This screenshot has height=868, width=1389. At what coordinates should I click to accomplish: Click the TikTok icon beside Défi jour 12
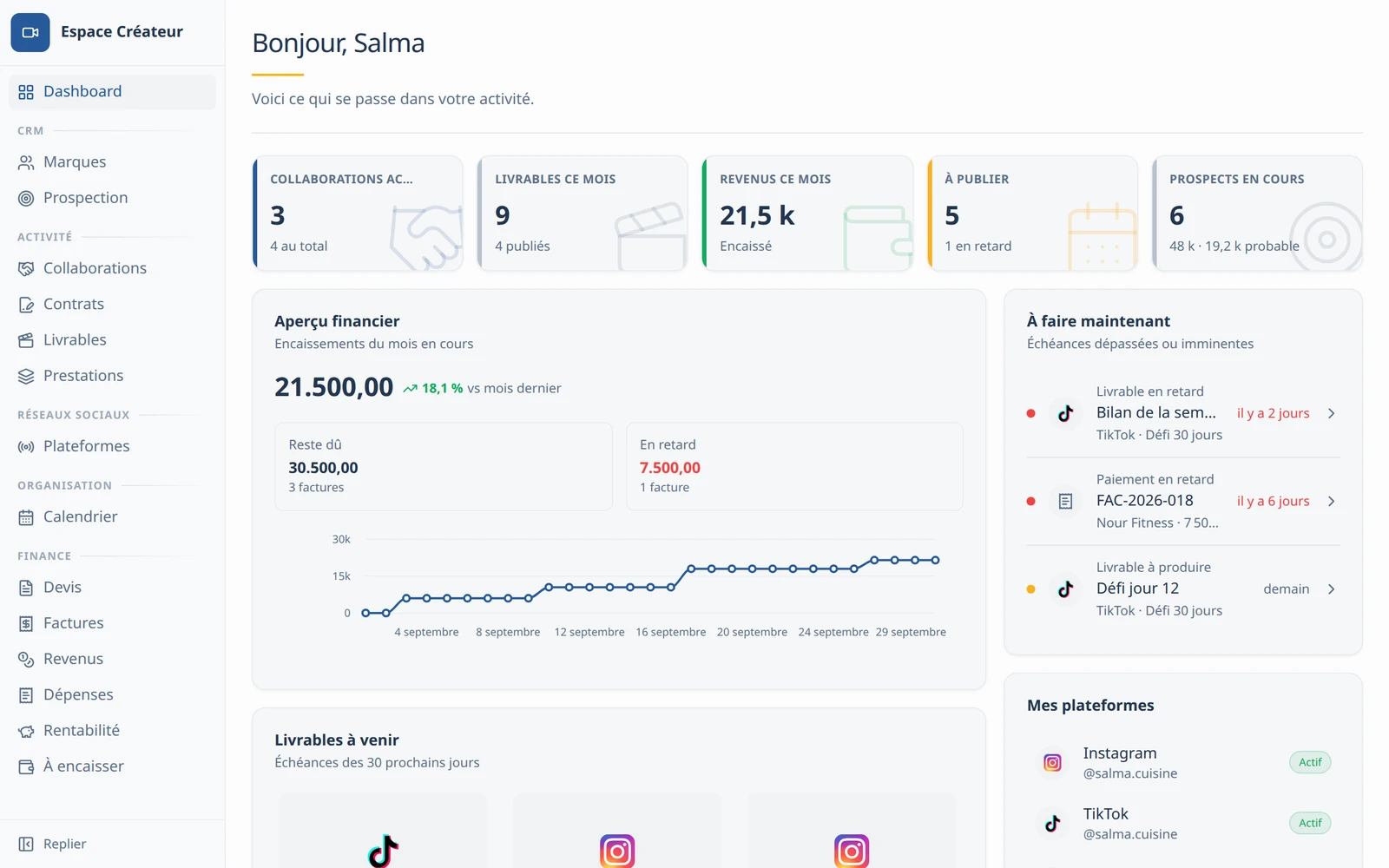(x=1065, y=589)
